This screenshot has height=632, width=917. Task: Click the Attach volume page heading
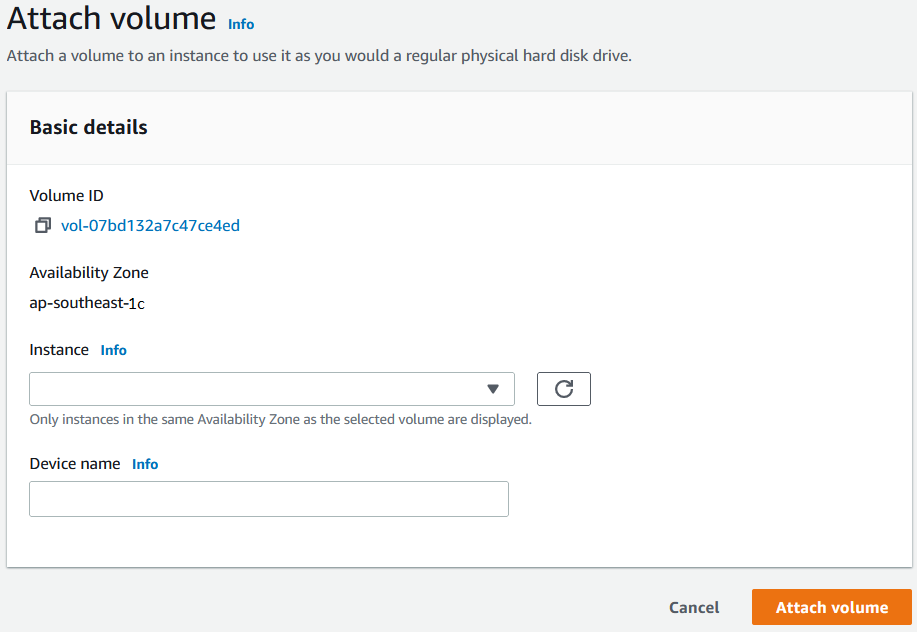[111, 19]
